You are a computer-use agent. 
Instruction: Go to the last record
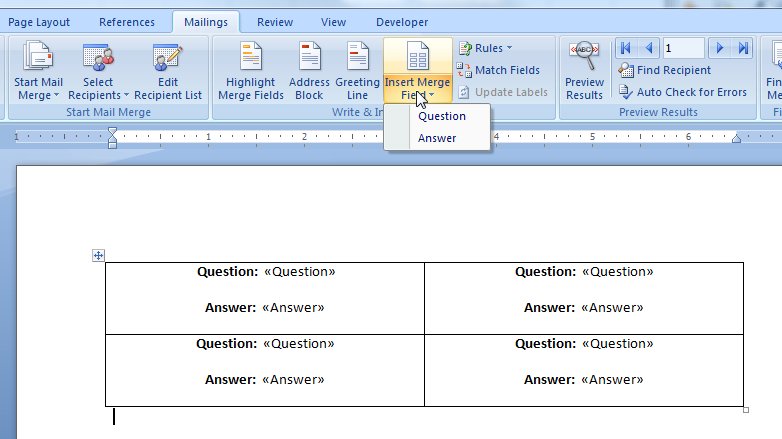coord(743,48)
